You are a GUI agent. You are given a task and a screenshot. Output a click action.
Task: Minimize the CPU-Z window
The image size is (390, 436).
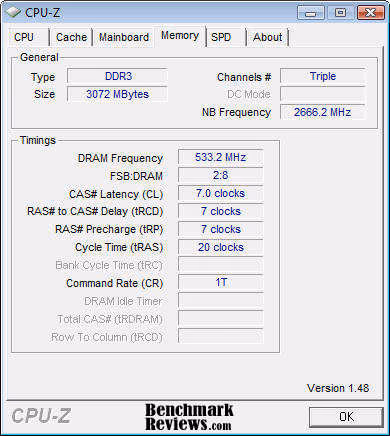(x=311, y=13)
